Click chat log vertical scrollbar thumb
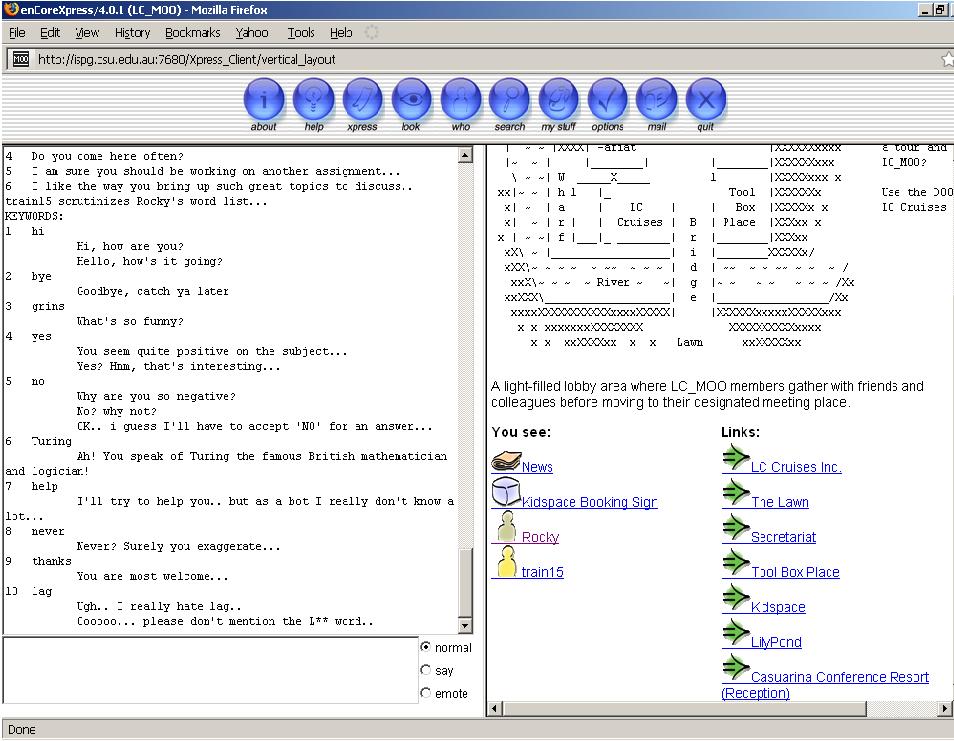 point(465,582)
